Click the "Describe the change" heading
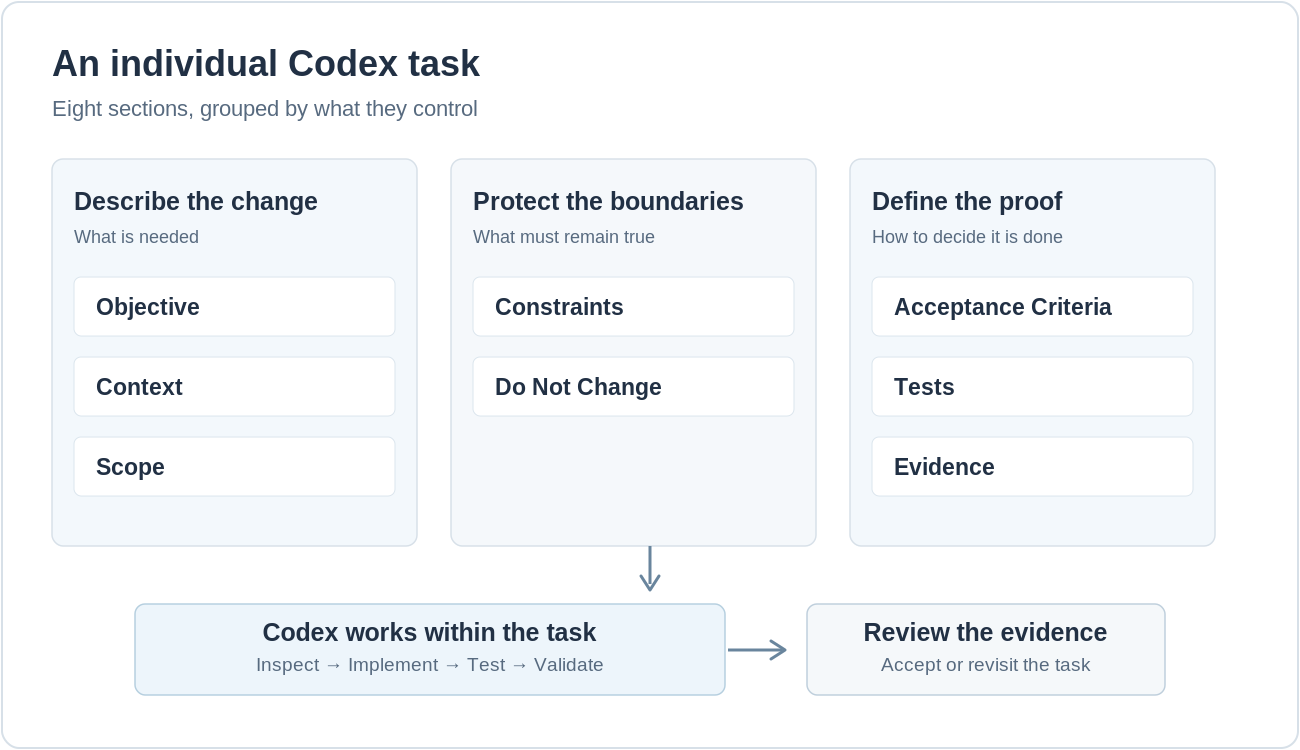The image size is (1300, 750). coord(196,201)
